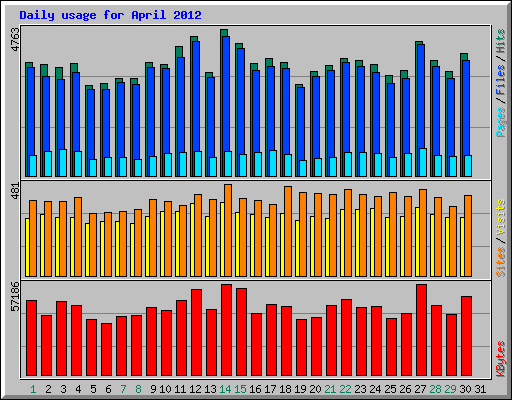Select day label 26
This screenshot has width=512, height=400.
click(405, 389)
